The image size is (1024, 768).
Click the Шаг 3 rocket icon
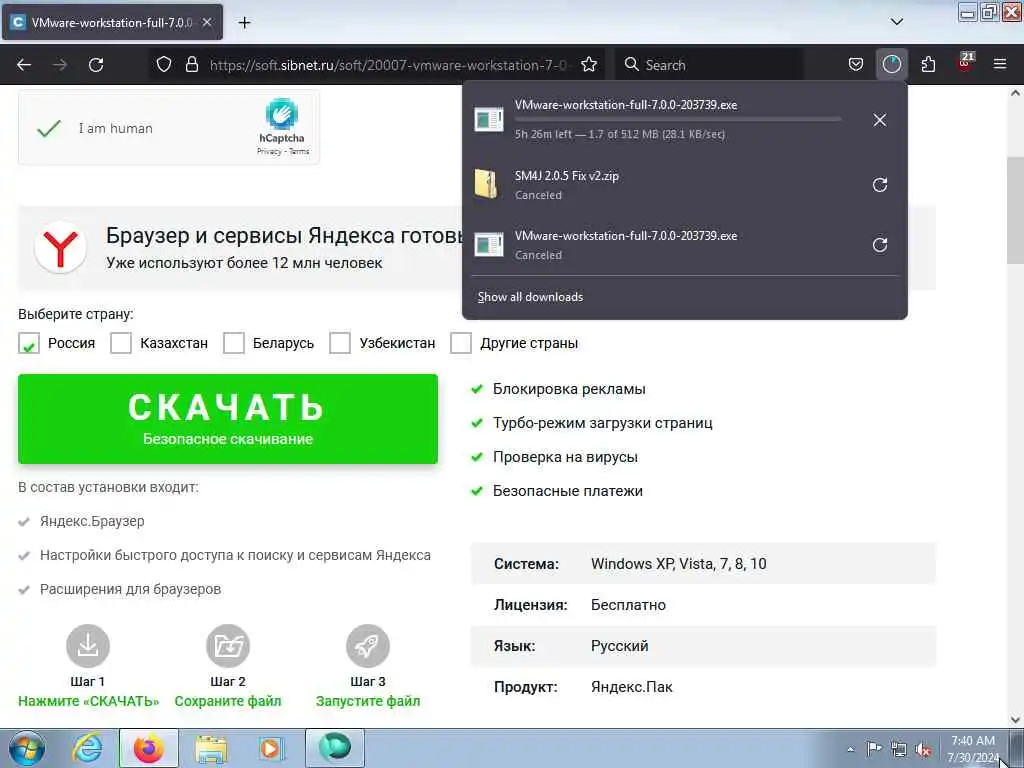[368, 646]
